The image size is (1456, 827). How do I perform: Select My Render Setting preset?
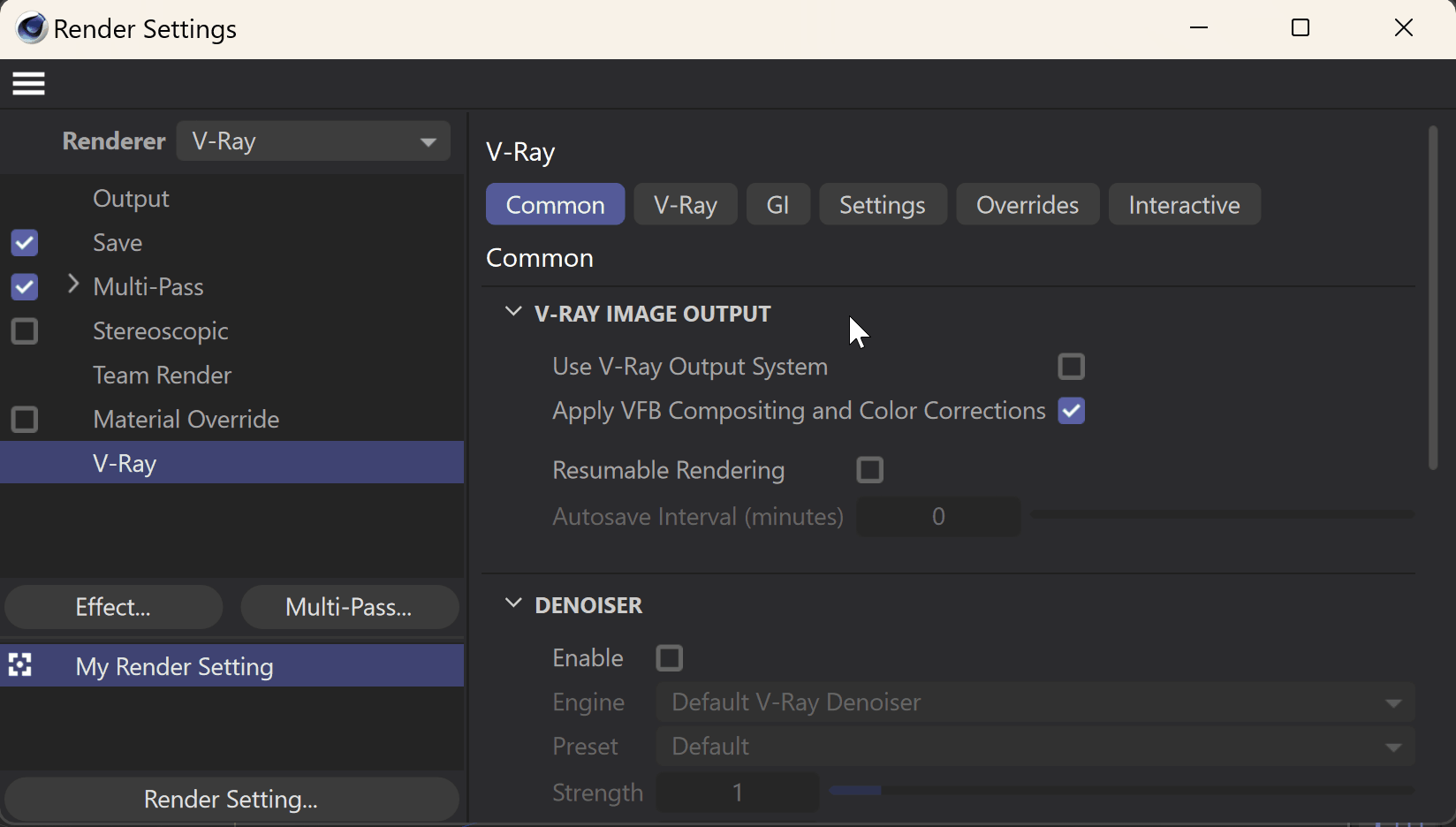point(231,665)
